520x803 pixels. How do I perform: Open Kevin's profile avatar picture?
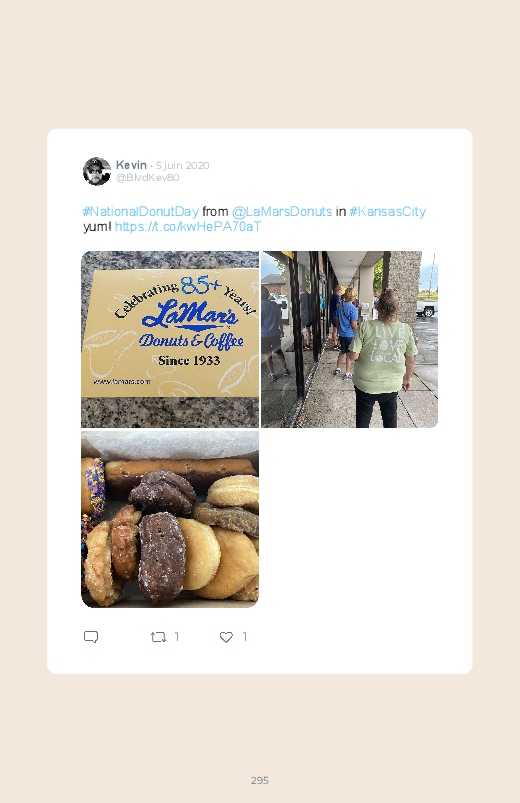point(97,171)
